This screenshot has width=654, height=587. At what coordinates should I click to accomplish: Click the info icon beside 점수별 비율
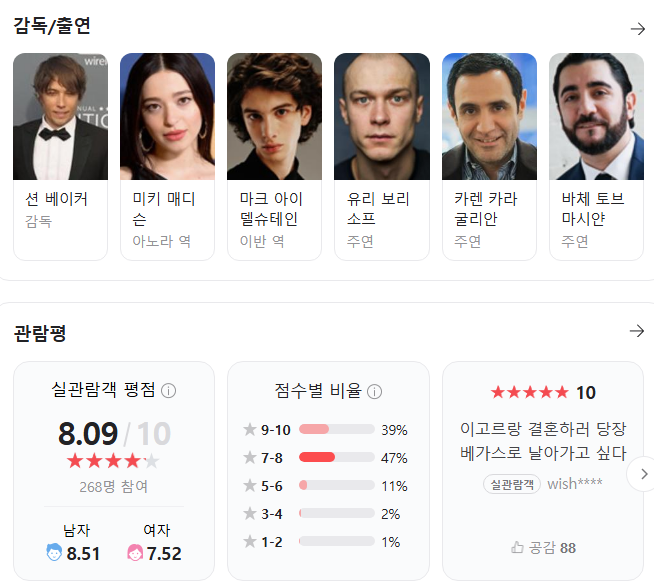[x=375, y=391]
